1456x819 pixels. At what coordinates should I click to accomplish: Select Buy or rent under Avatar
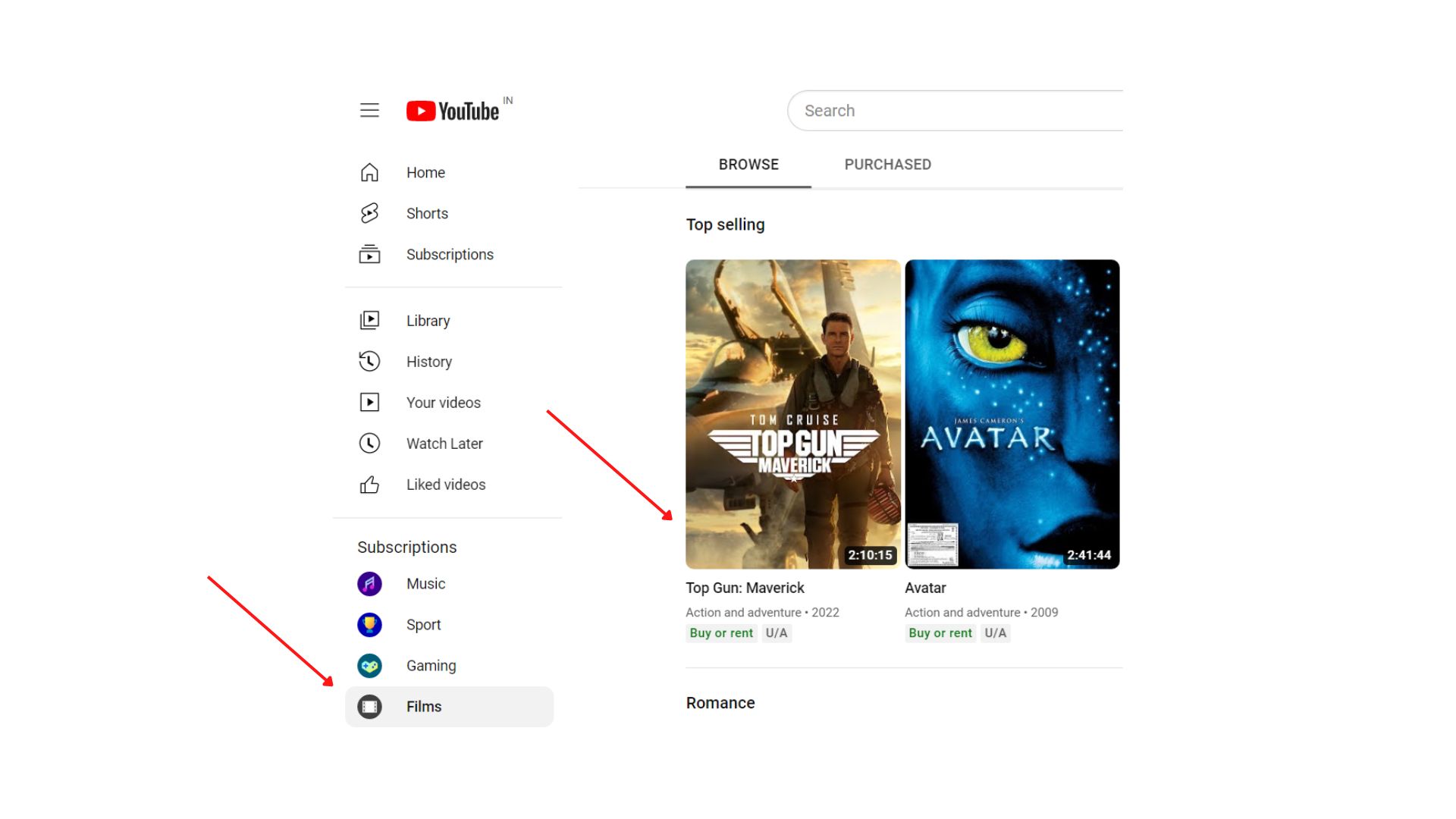click(x=940, y=632)
